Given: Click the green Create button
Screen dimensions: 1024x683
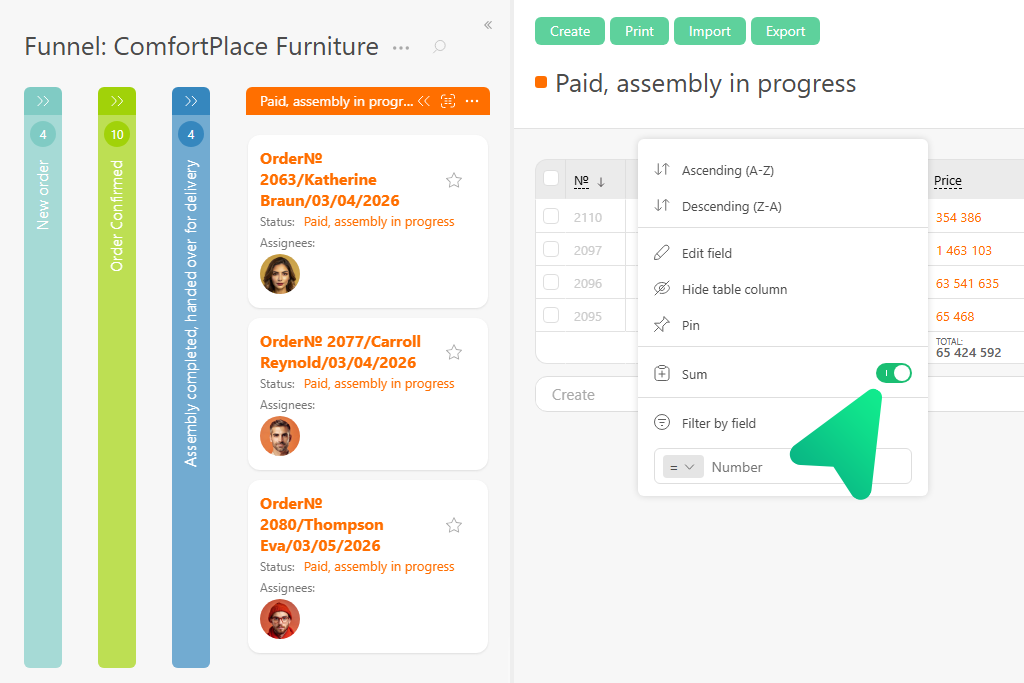Looking at the screenshot, I should 569,31.
